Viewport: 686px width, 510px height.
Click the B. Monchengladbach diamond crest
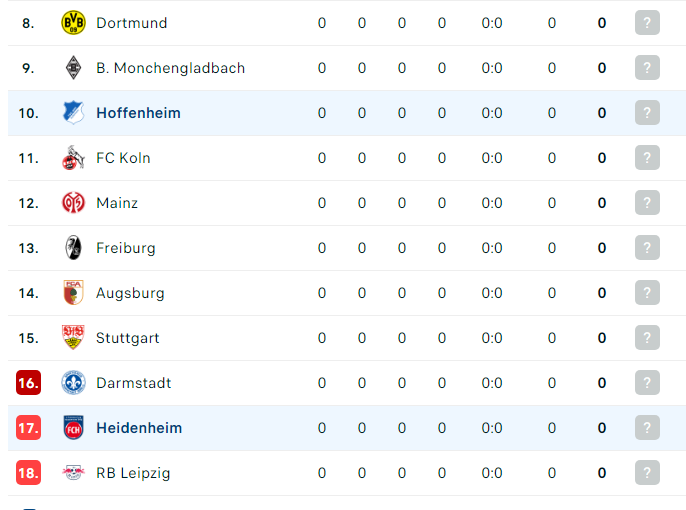point(73,68)
